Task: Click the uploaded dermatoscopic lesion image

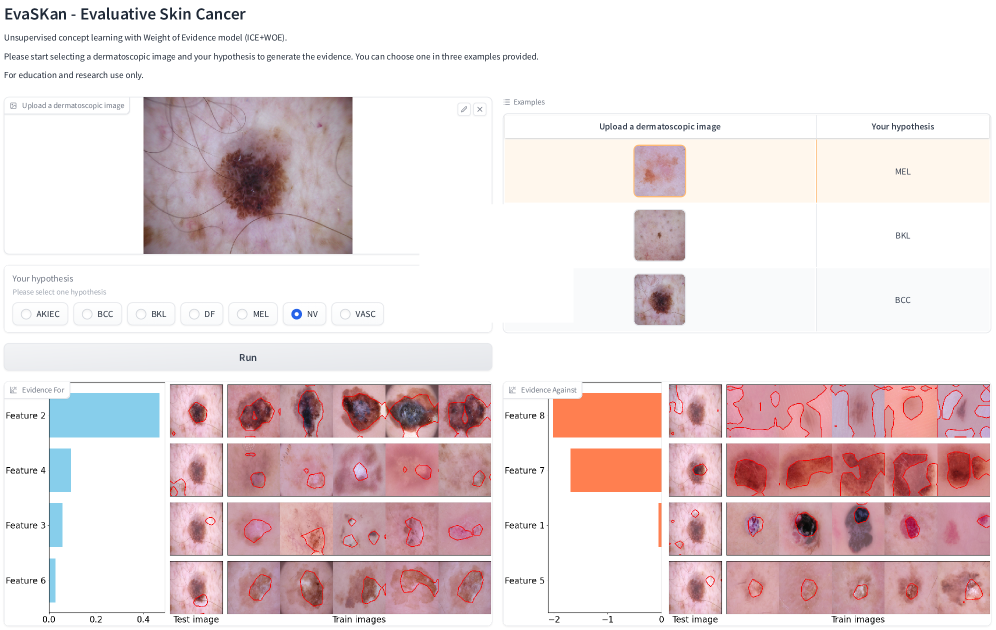Action: click(x=248, y=175)
